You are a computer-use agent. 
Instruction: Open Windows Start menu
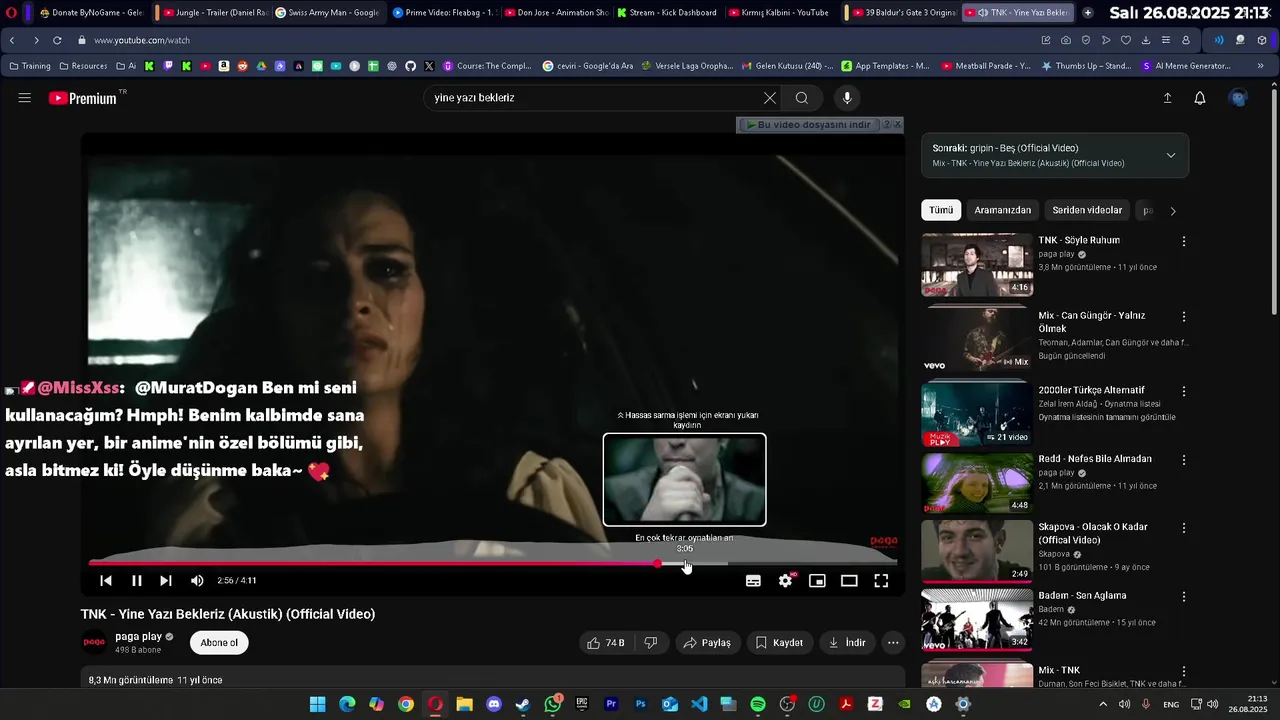(x=317, y=704)
